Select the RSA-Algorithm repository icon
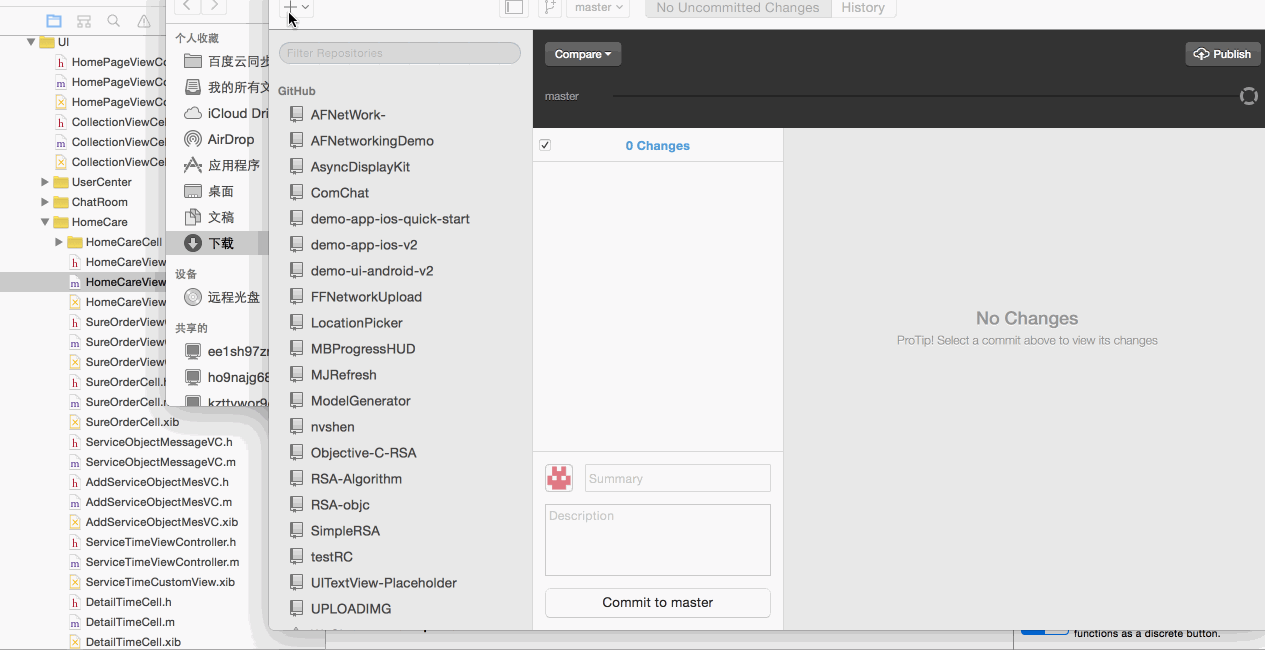The width and height of the screenshot is (1265, 650). click(296, 479)
